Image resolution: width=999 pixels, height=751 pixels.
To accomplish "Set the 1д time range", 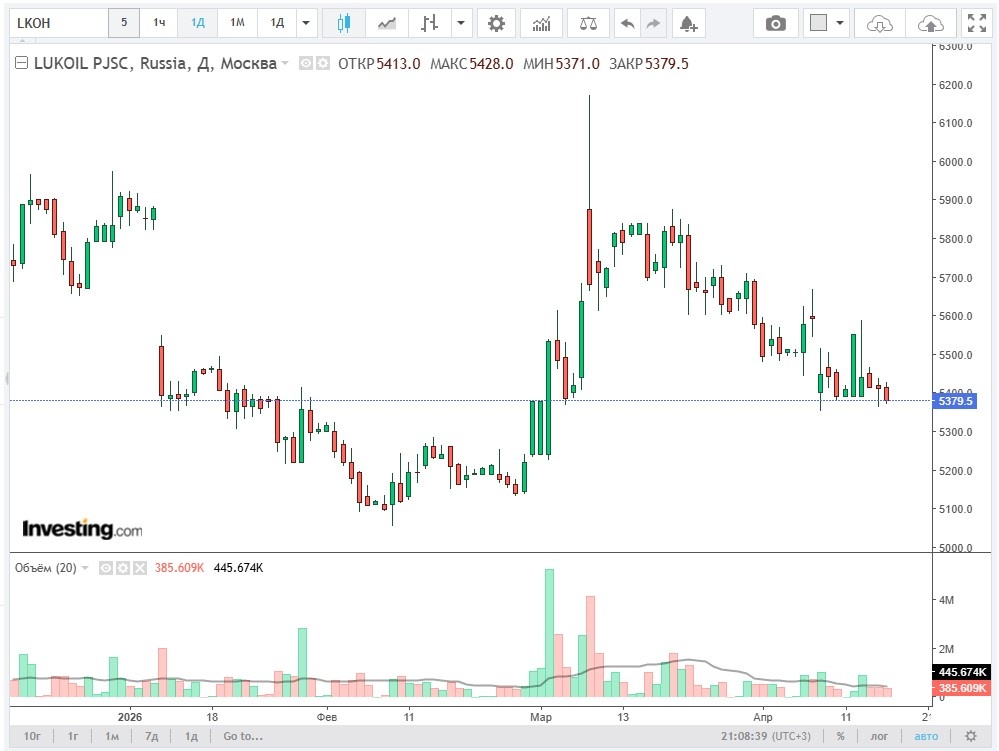I will 191,736.
